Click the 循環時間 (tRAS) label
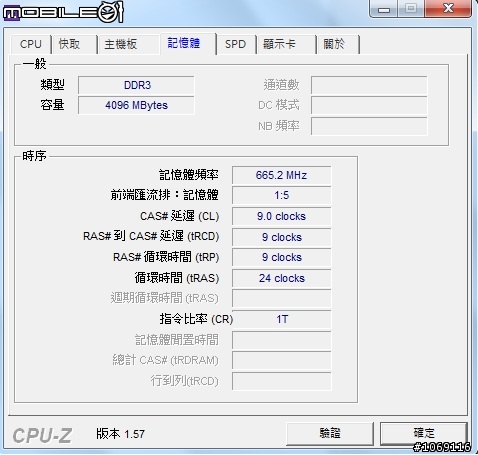 coord(177,278)
